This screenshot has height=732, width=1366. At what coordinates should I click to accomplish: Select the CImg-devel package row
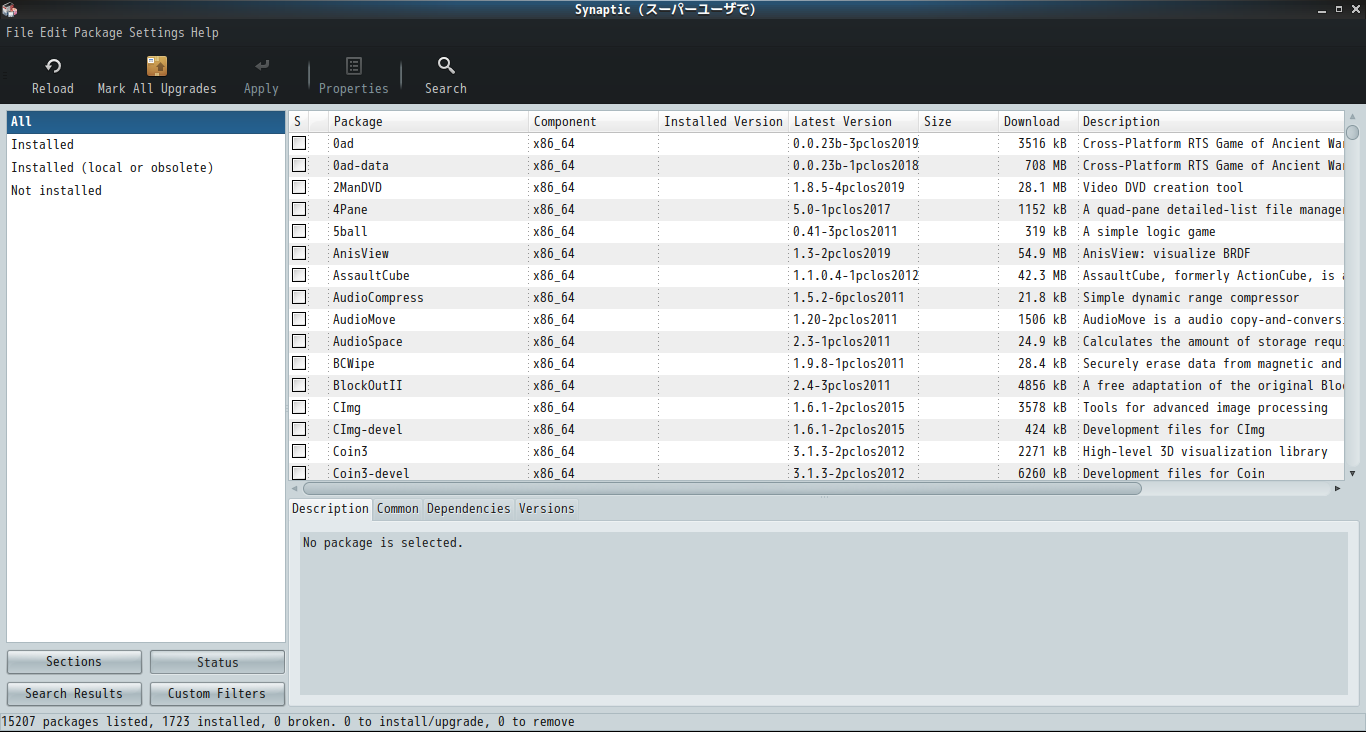[x=816, y=429]
